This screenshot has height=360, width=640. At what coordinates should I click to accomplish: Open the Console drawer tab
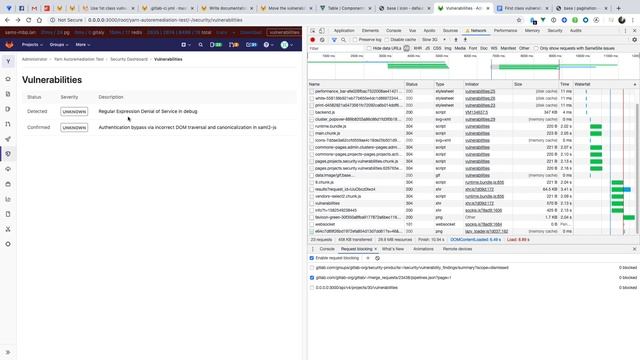pyautogui.click(x=327, y=249)
